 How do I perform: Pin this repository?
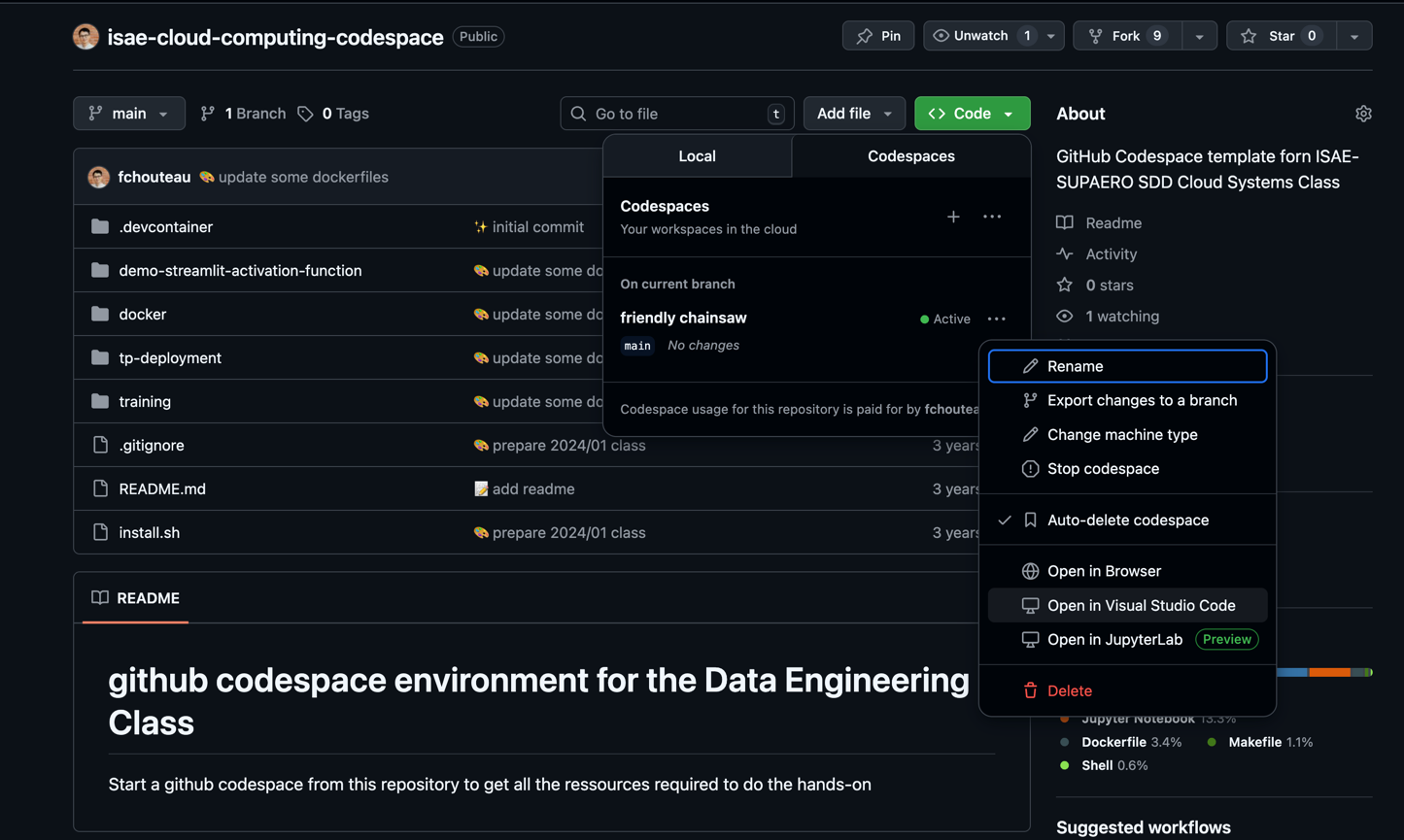tap(878, 36)
